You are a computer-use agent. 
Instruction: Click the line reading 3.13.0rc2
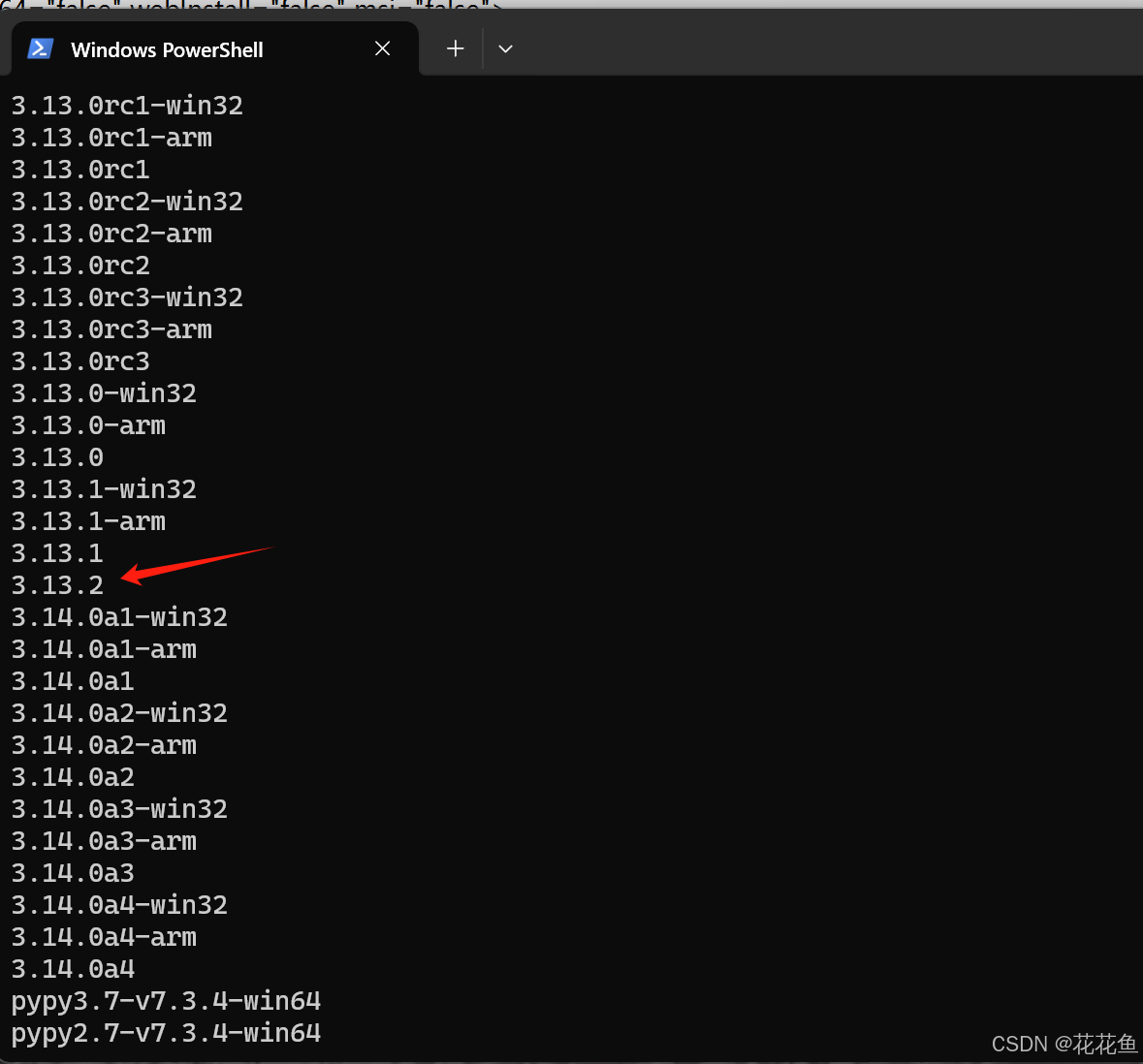click(80, 266)
